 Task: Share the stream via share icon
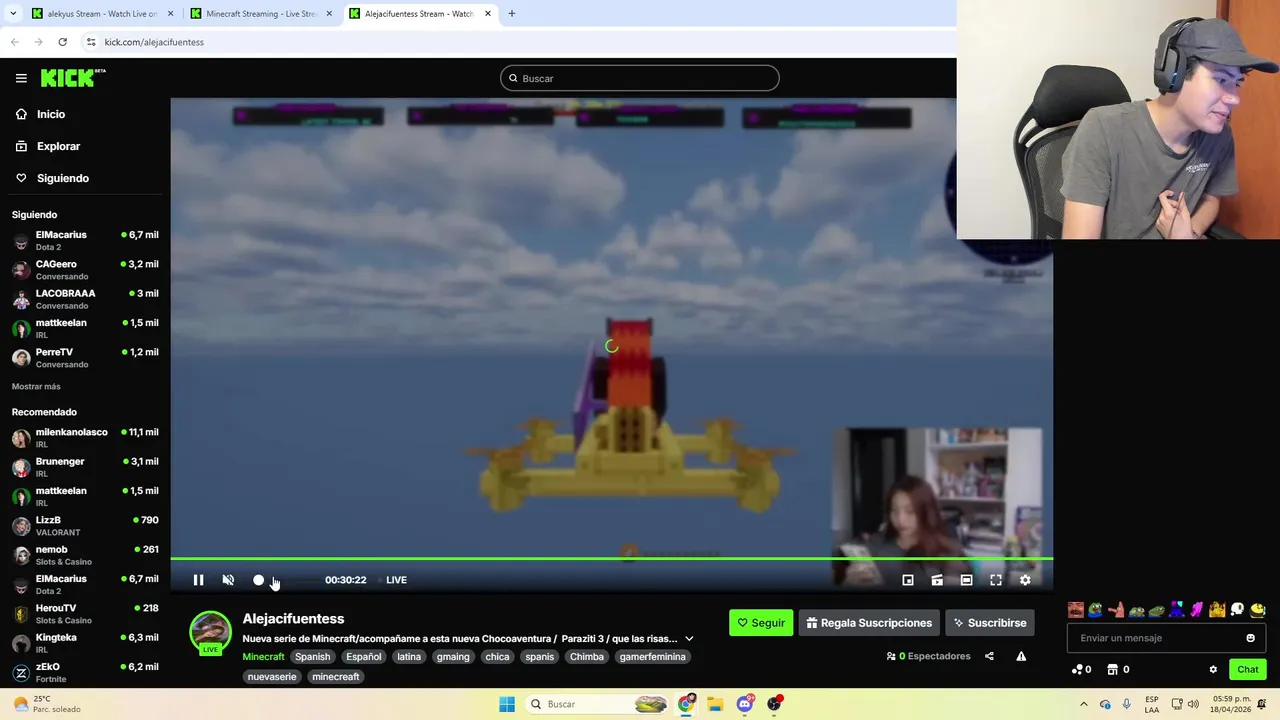tap(989, 656)
